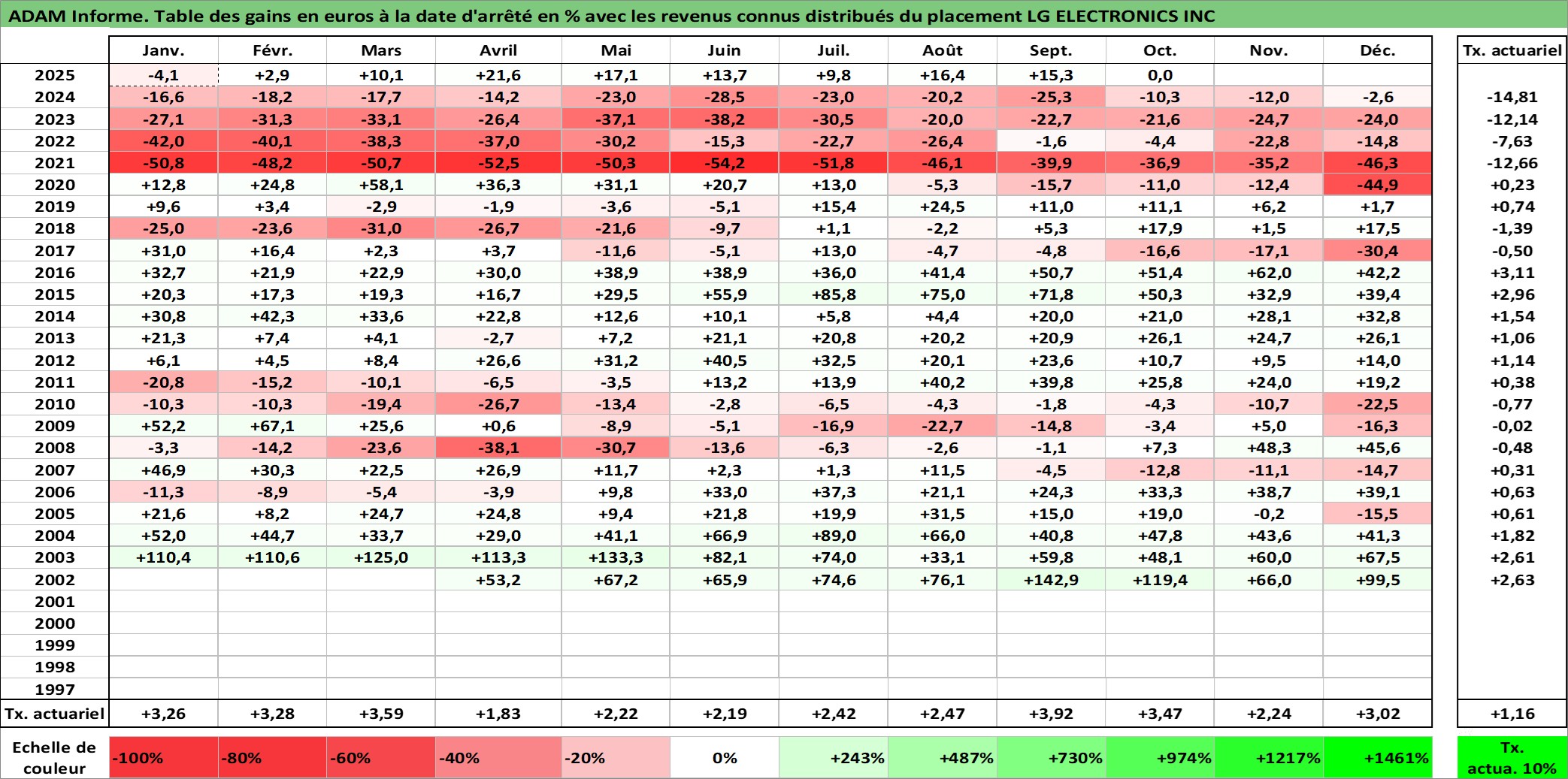
Task: Select the -28,5 cell for June 2024
Action: 725,97
